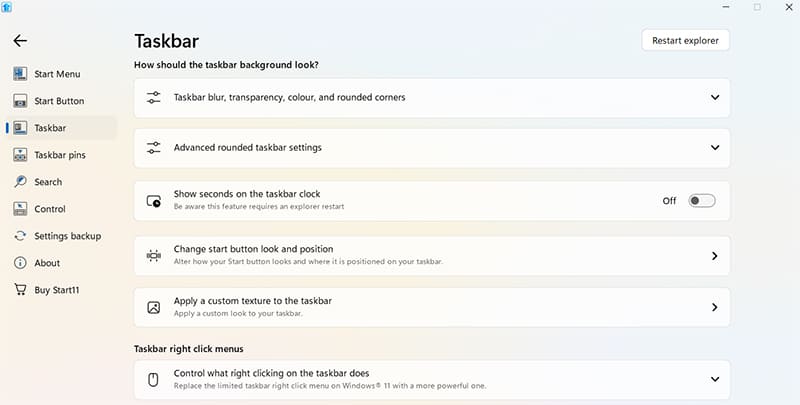800x405 pixels.
Task: Select the Taskbar sidebar menu item
Action: 50,128
